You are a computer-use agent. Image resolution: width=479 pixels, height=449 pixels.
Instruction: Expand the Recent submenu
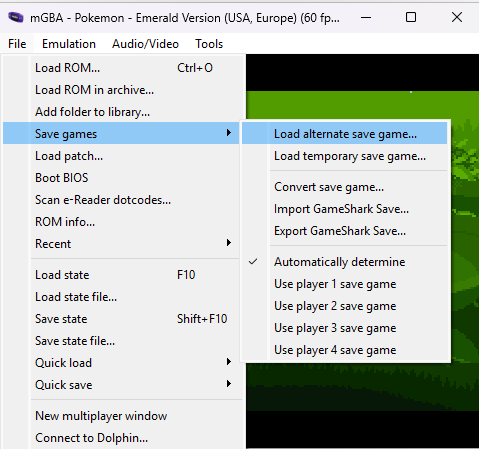[121, 244]
